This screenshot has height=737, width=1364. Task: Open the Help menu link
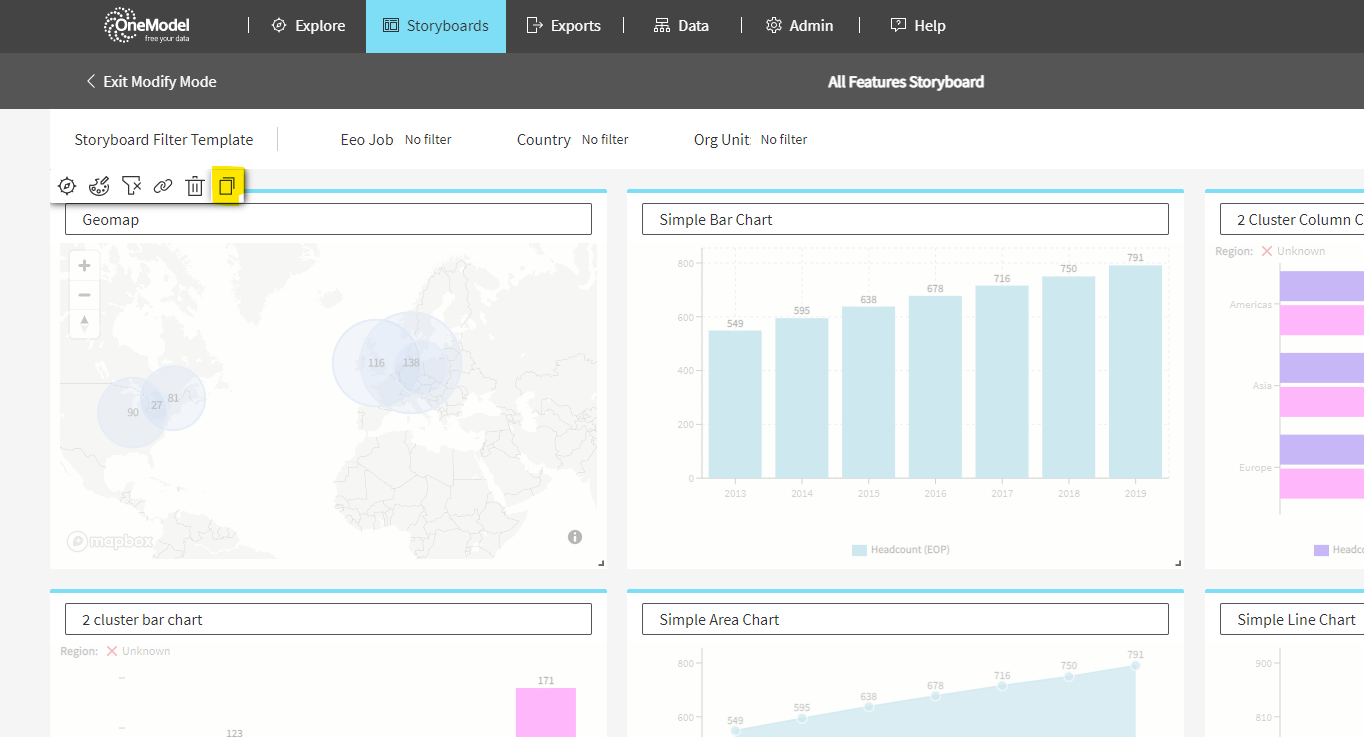(x=918, y=26)
